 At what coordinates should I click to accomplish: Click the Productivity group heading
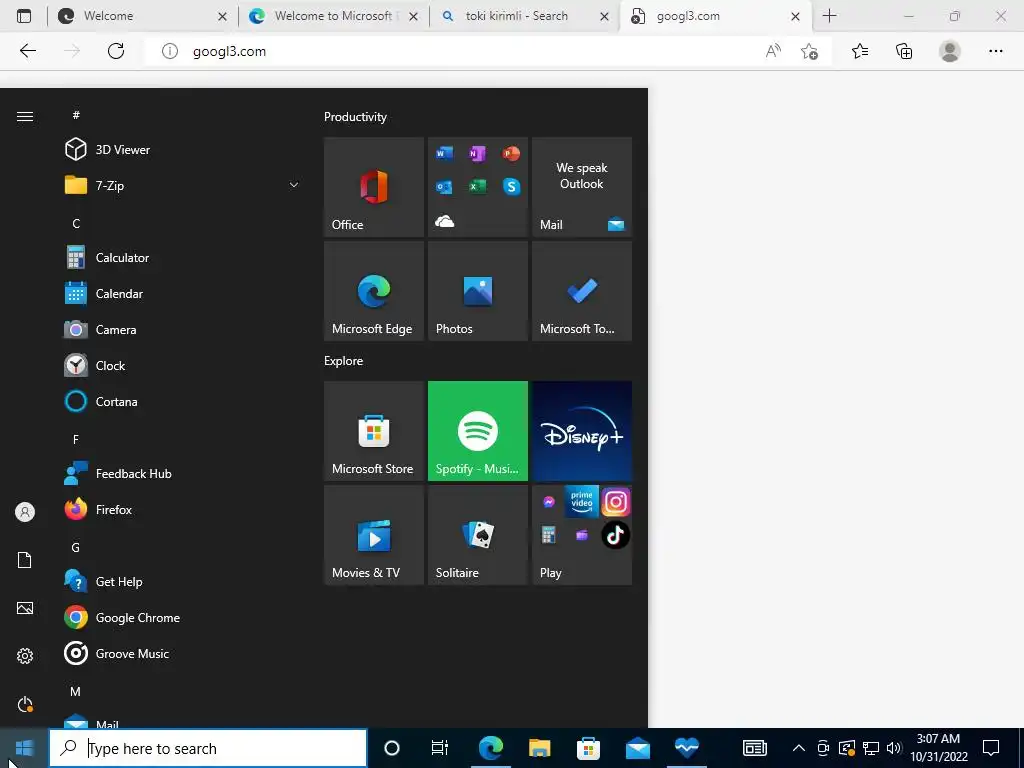(355, 117)
